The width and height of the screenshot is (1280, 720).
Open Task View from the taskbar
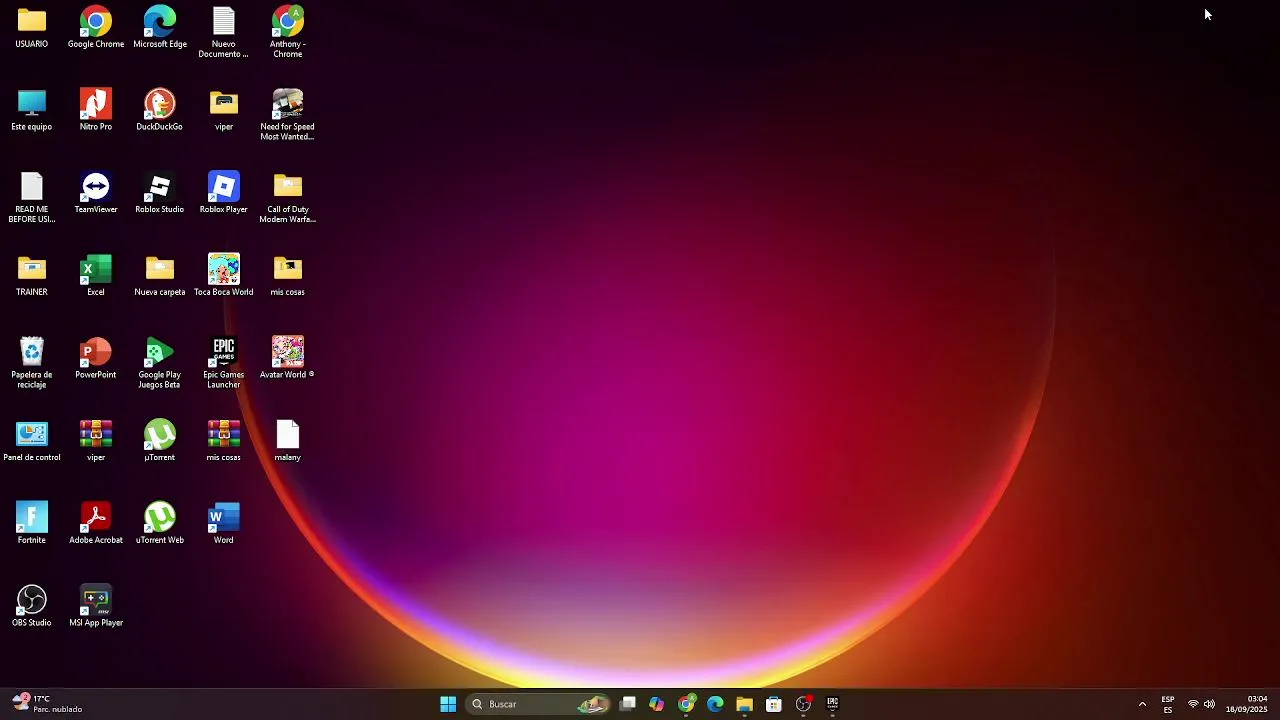click(x=628, y=704)
